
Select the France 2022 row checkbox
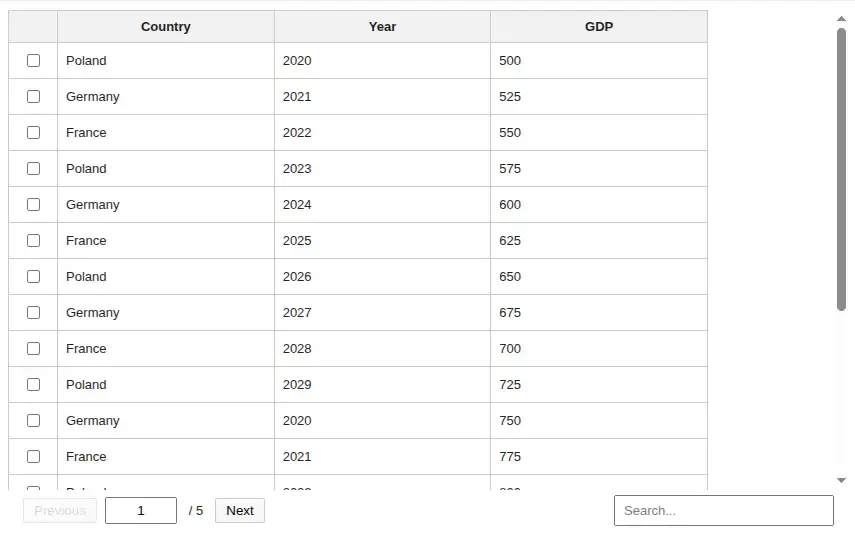coord(33,132)
